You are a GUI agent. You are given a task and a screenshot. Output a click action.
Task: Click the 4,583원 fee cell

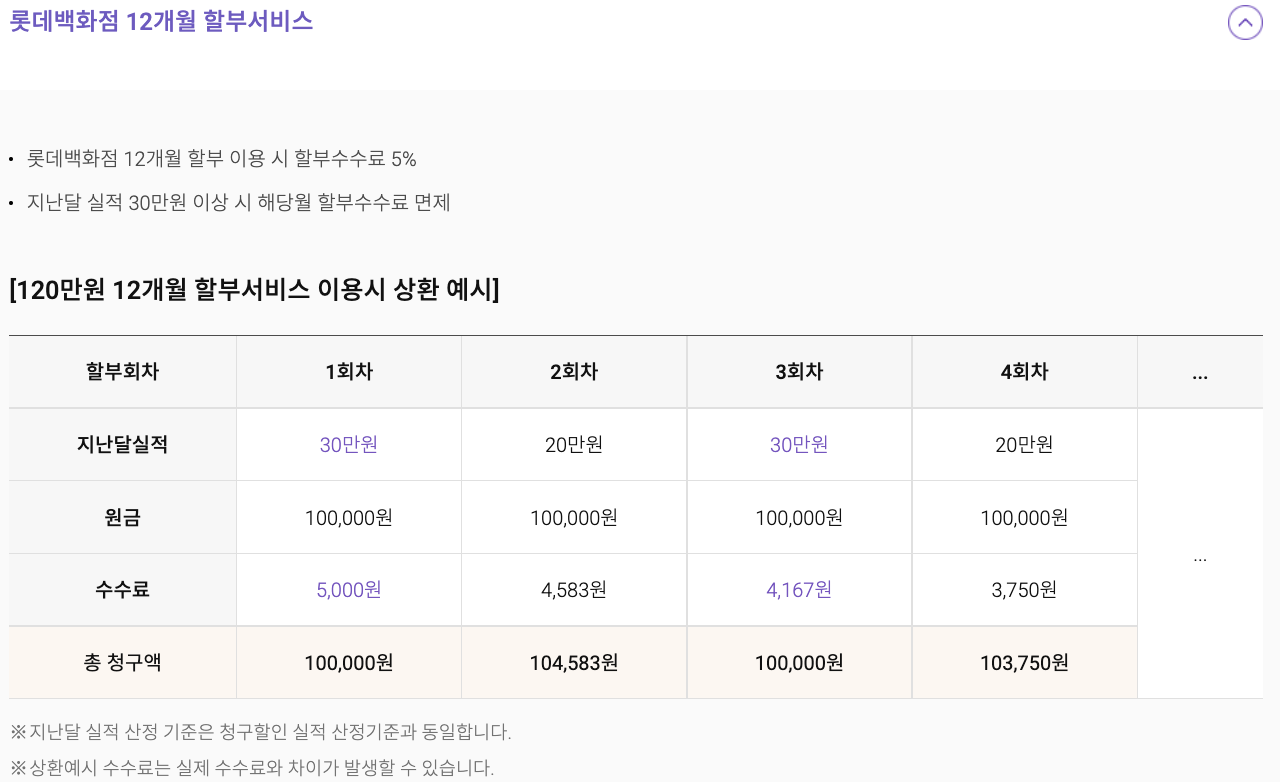coord(574,590)
